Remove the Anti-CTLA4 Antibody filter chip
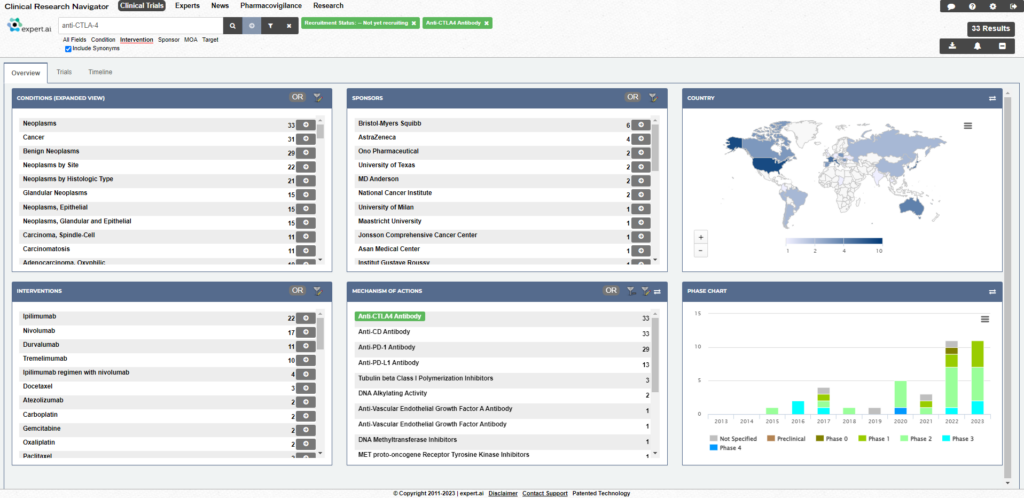 [x=486, y=23]
